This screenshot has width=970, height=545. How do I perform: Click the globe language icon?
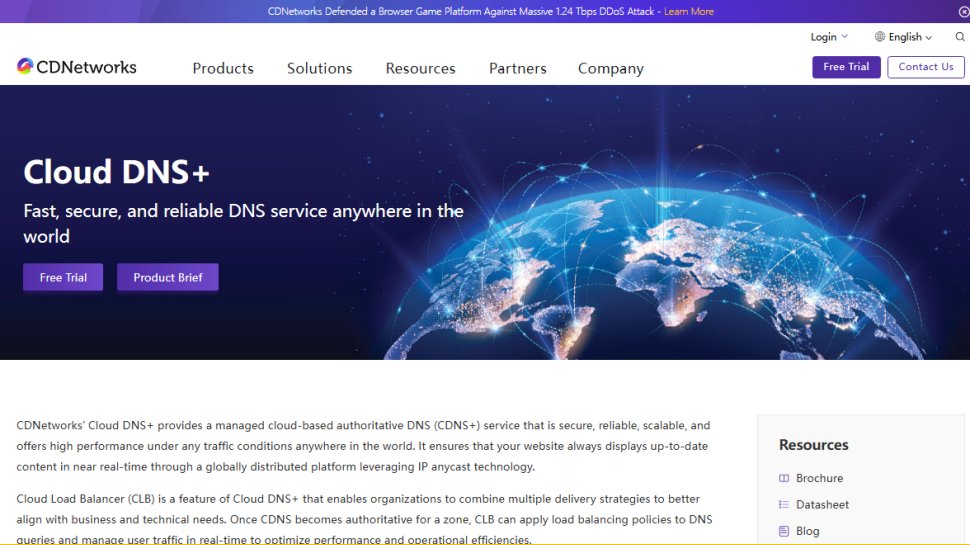pos(880,36)
